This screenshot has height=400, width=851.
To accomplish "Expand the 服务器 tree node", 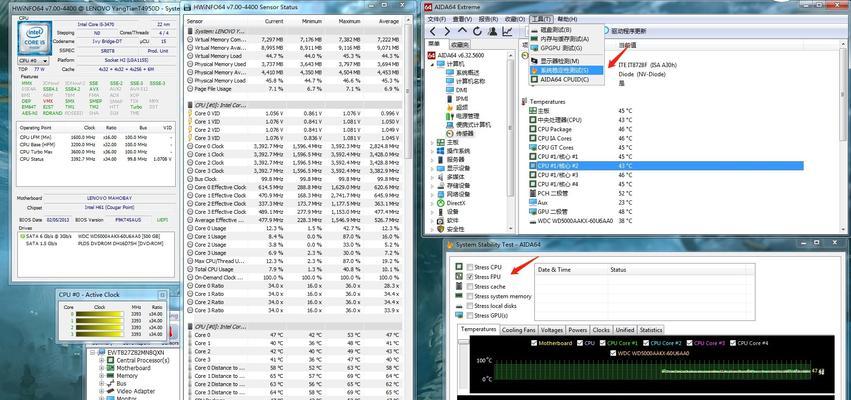I will pos(432,160).
